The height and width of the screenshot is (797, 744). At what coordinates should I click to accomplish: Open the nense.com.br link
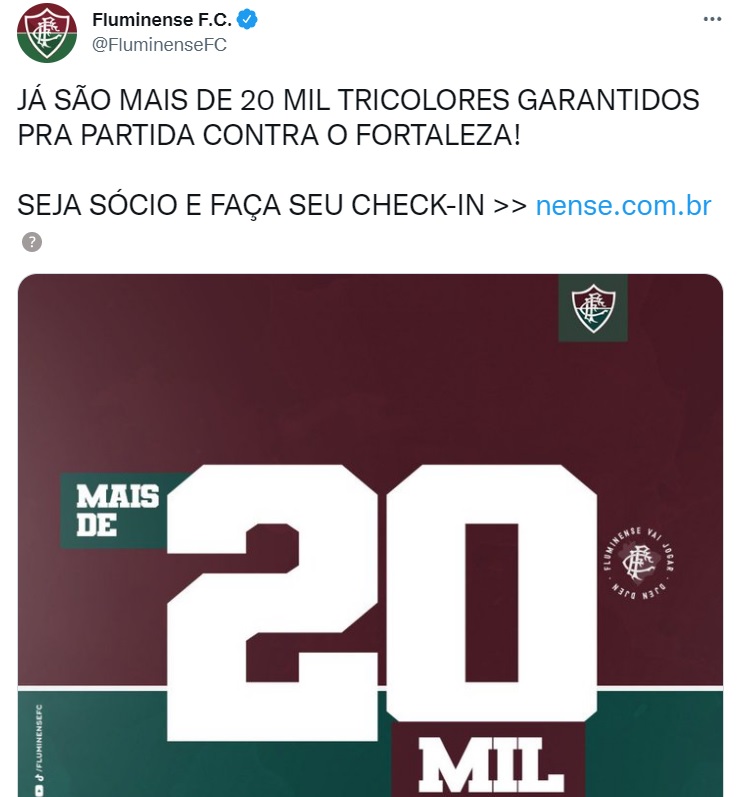point(623,205)
